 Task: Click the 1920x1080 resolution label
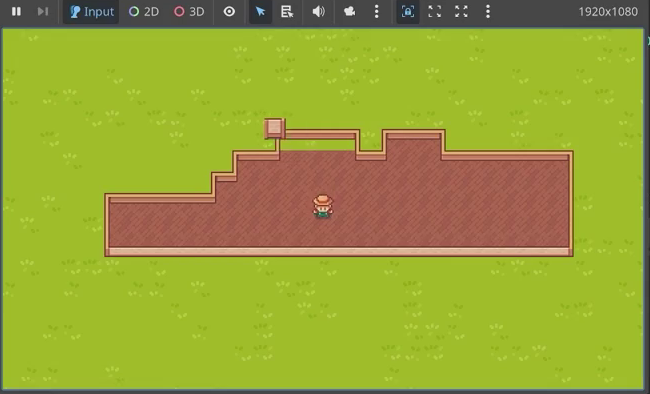coord(608,12)
